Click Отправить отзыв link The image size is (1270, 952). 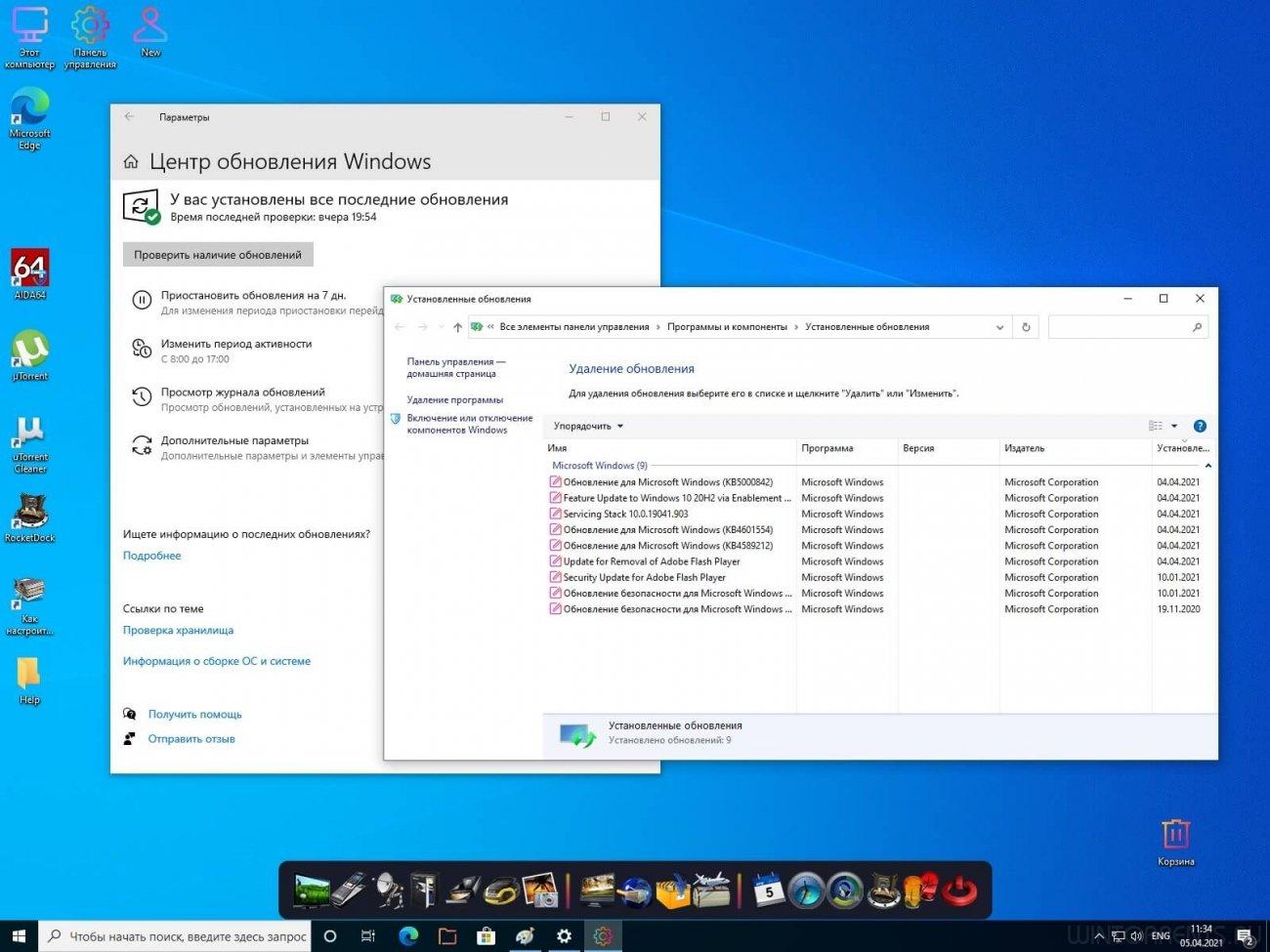pyautogui.click(x=191, y=739)
